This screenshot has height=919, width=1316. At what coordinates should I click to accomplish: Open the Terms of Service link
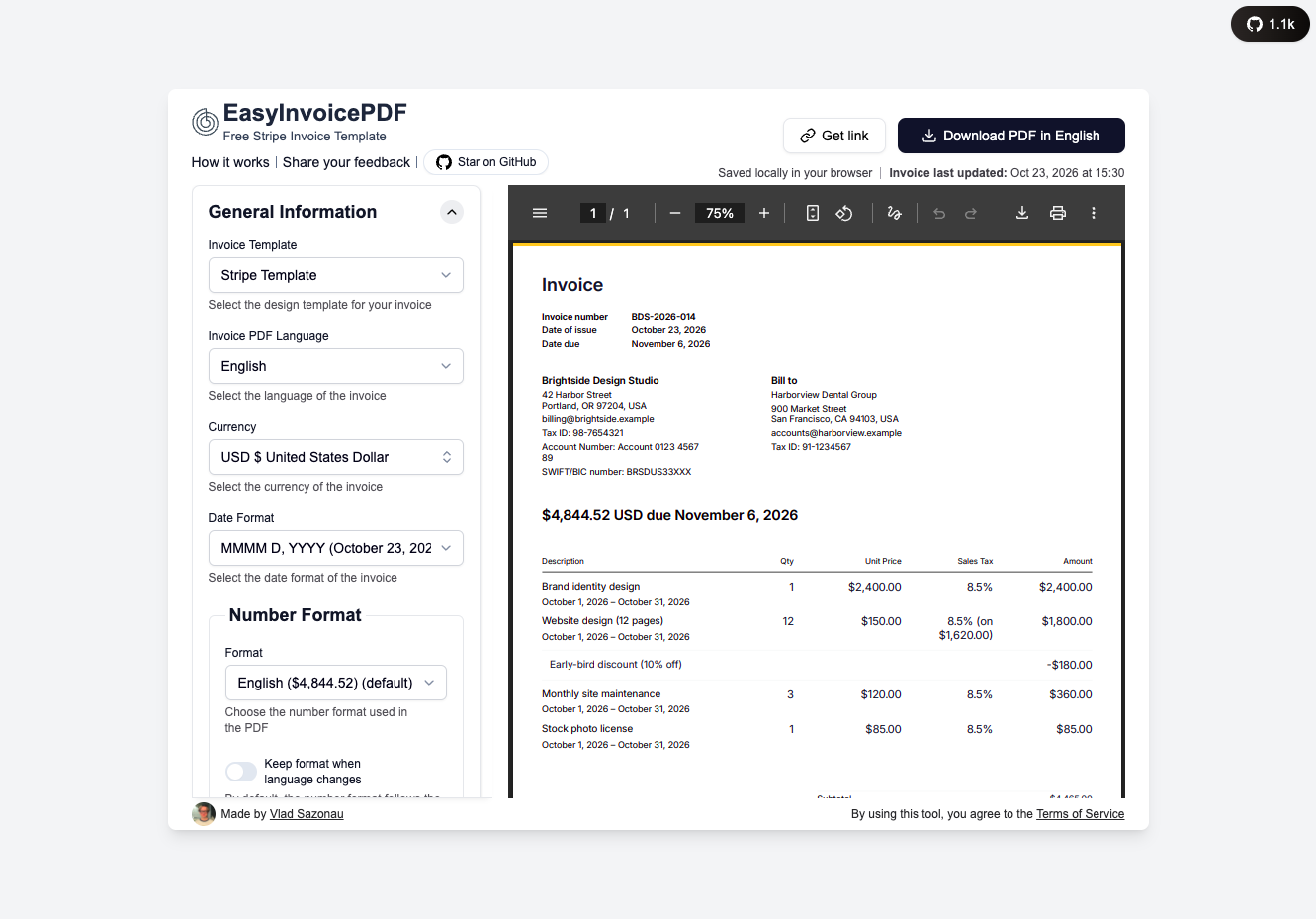pos(1081,814)
